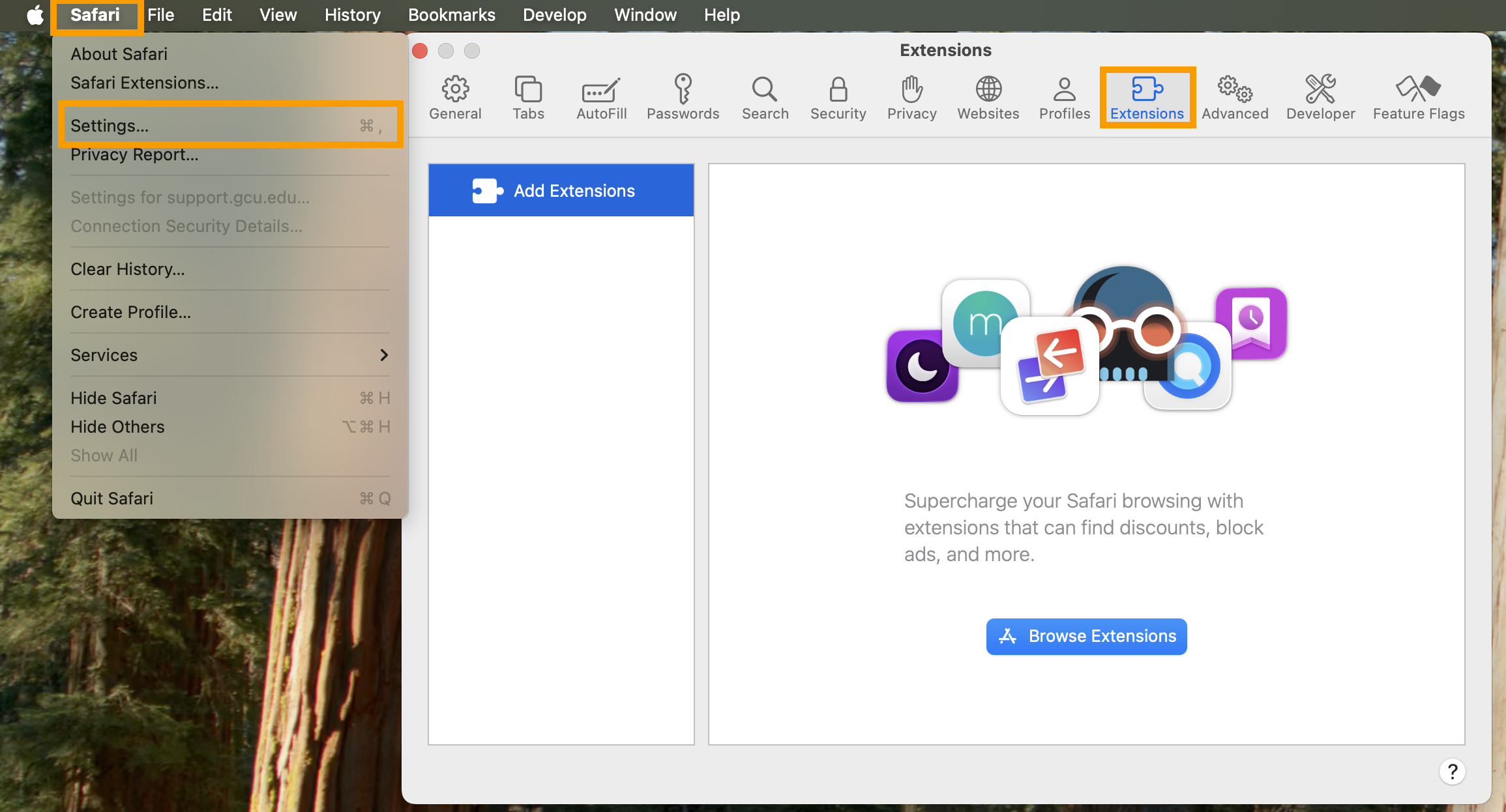Open the Apple menu
Image resolution: width=1506 pixels, height=812 pixels.
34,15
